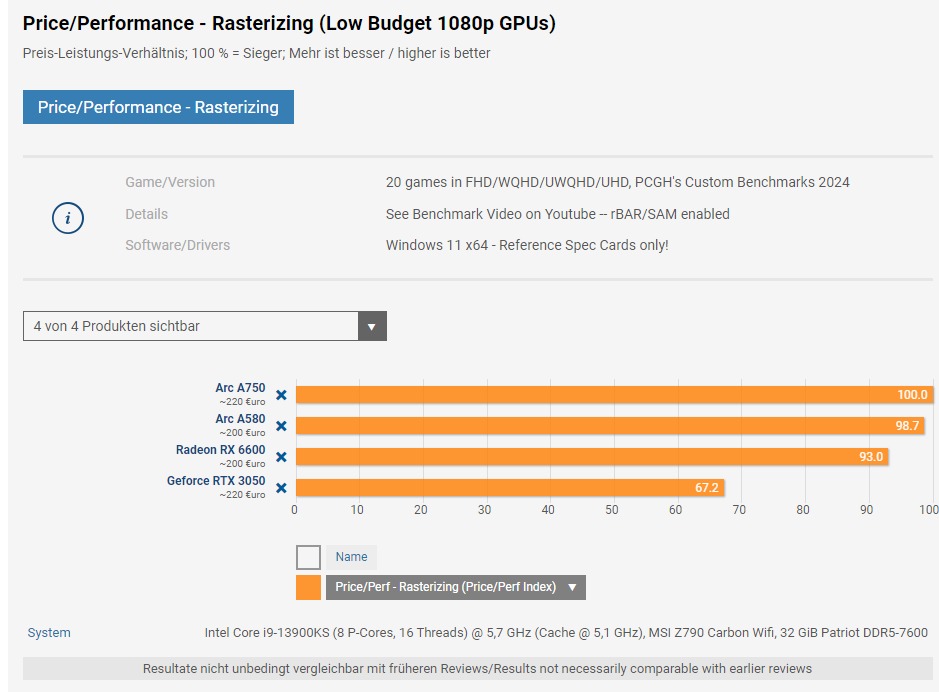Click the dropdown arrow on the product selector
The width and height of the screenshot is (939, 692).
(x=373, y=326)
